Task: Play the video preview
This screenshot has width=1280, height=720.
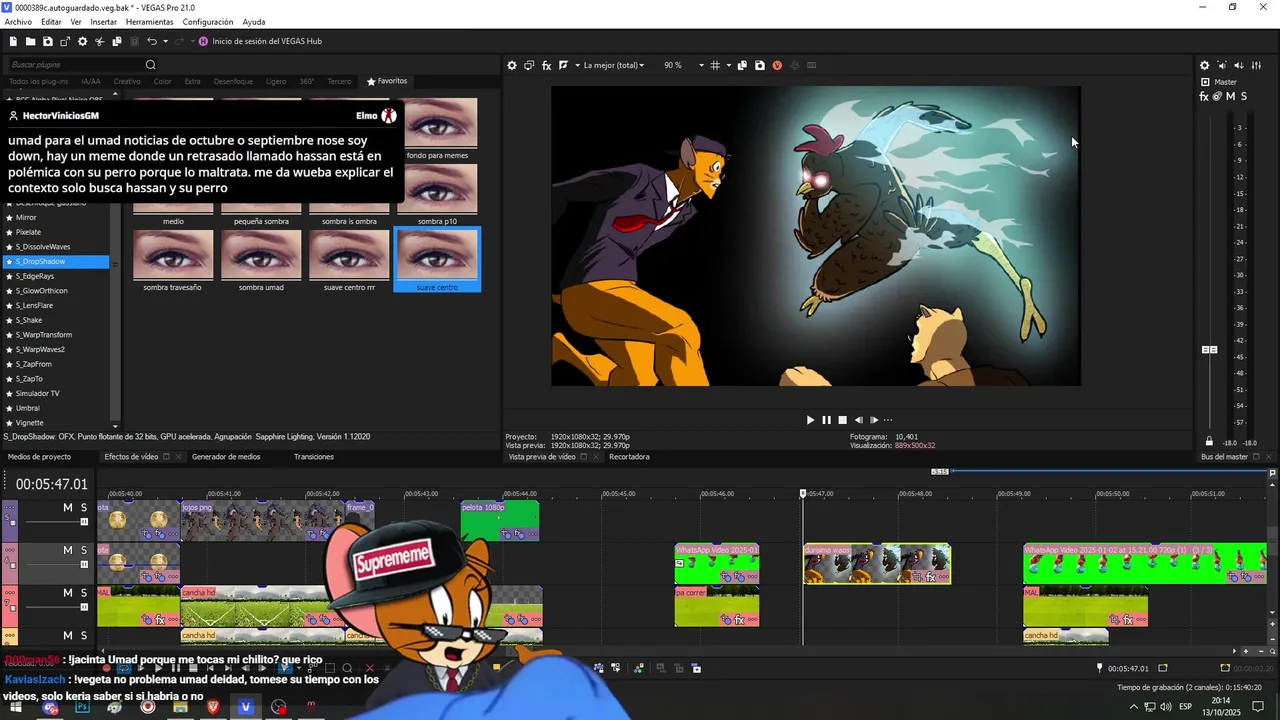Action: (x=810, y=420)
